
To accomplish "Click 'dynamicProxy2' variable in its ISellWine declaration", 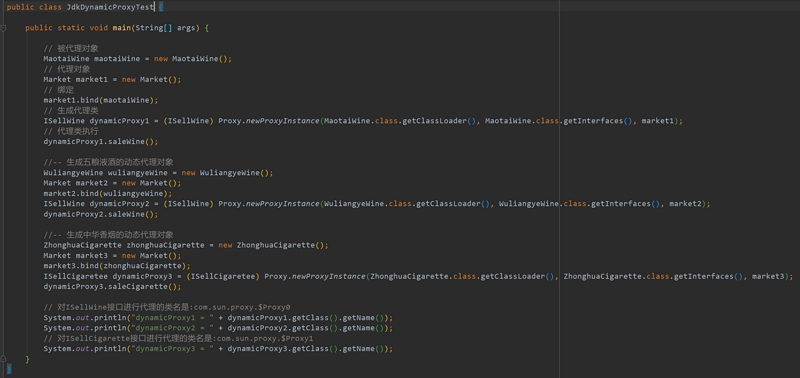I will click(x=119, y=204).
